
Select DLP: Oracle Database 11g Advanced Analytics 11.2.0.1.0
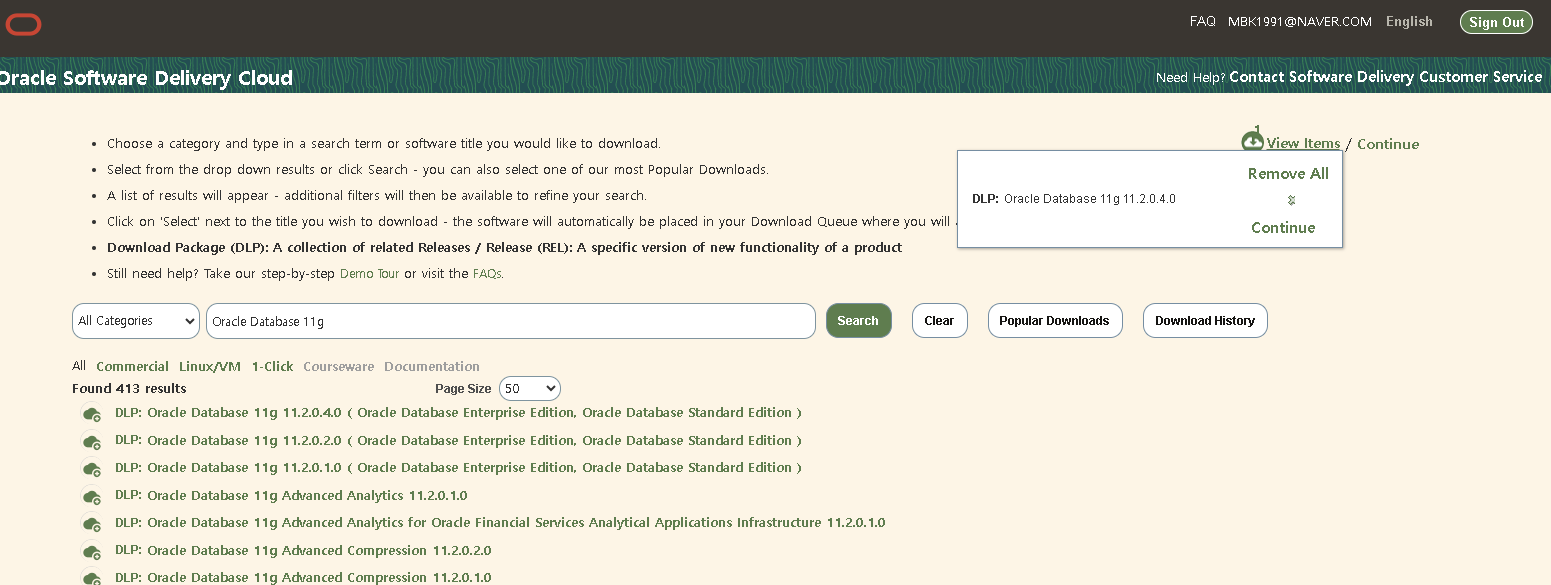[291, 496]
